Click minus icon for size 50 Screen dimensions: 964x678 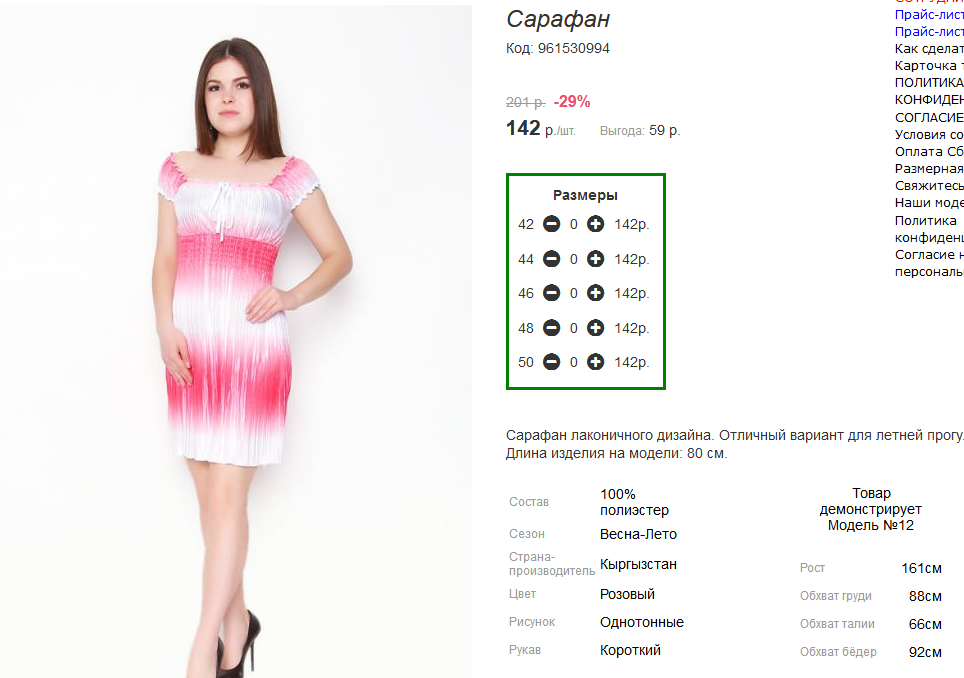[x=551, y=362]
